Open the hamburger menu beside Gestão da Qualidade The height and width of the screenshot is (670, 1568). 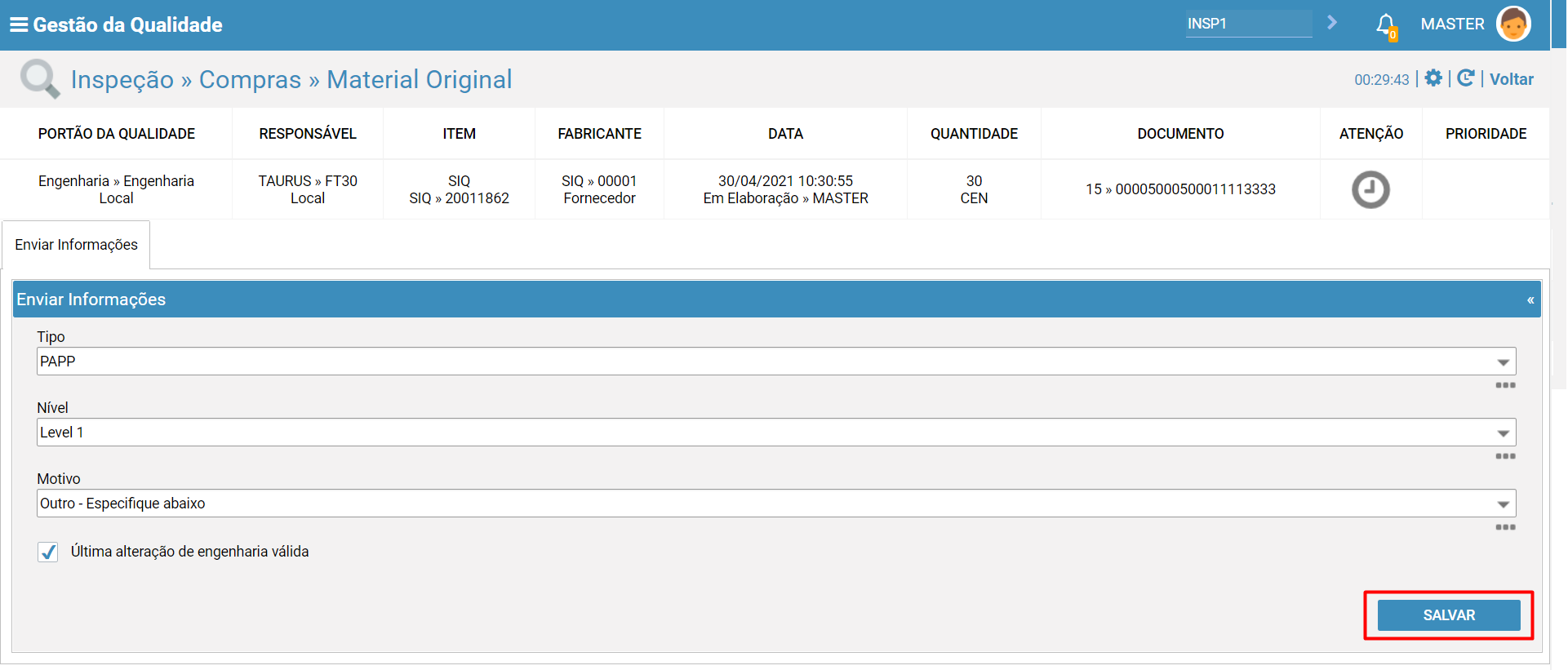coord(19,24)
